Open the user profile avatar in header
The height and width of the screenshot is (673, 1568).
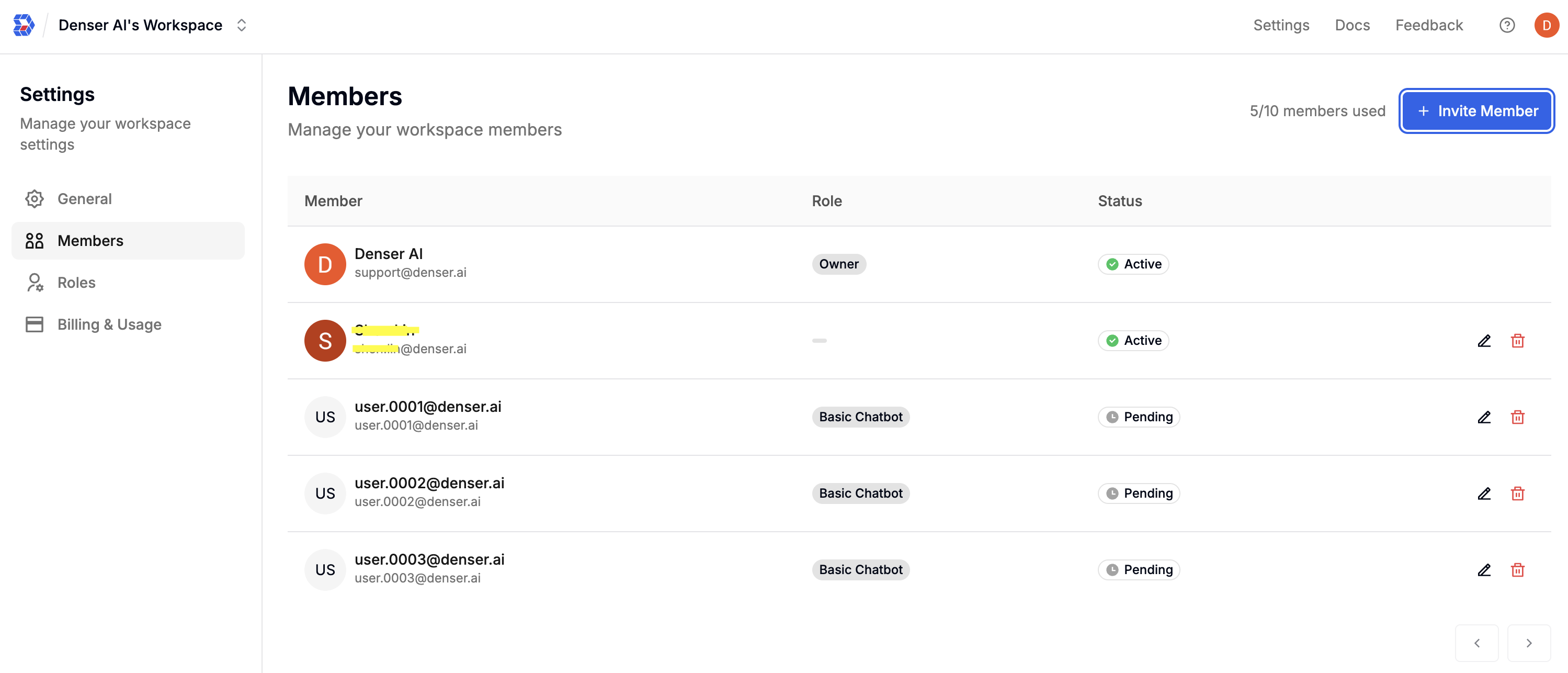point(1546,25)
